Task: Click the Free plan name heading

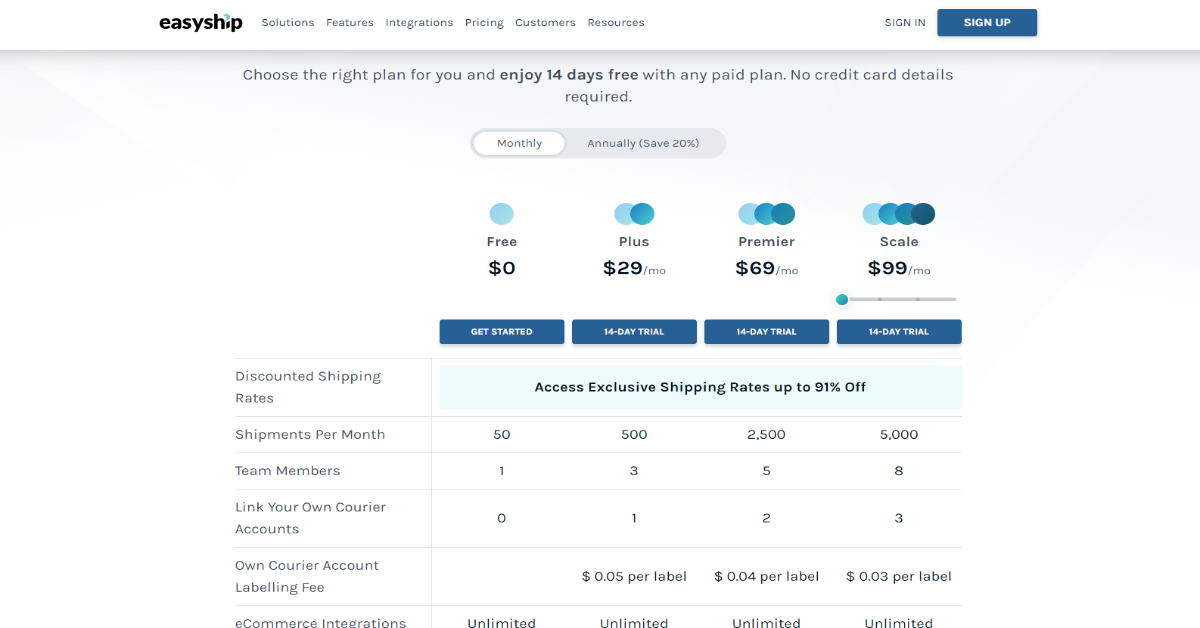Action: pos(502,242)
